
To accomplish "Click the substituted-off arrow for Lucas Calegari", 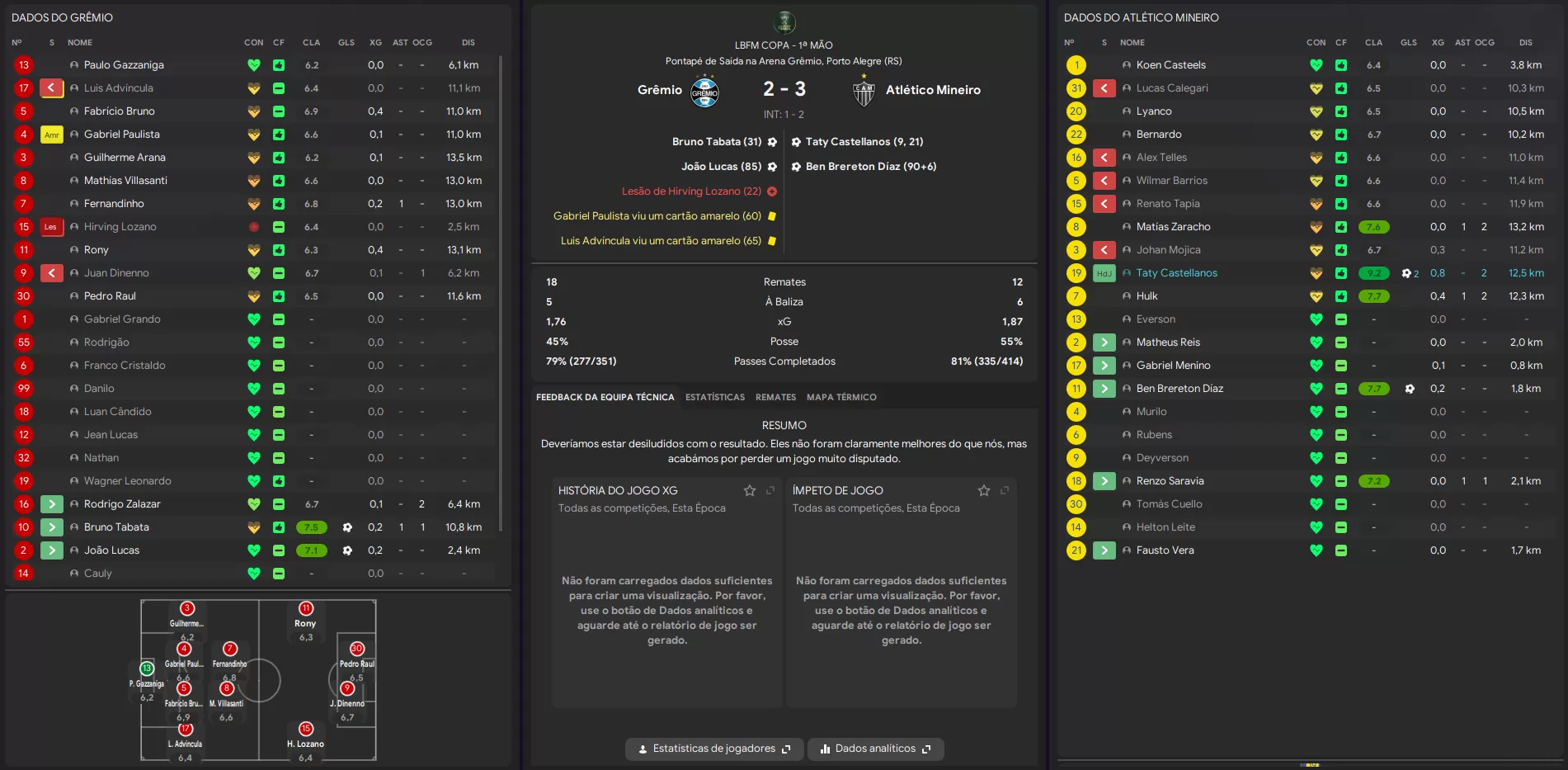I will pos(1104,88).
